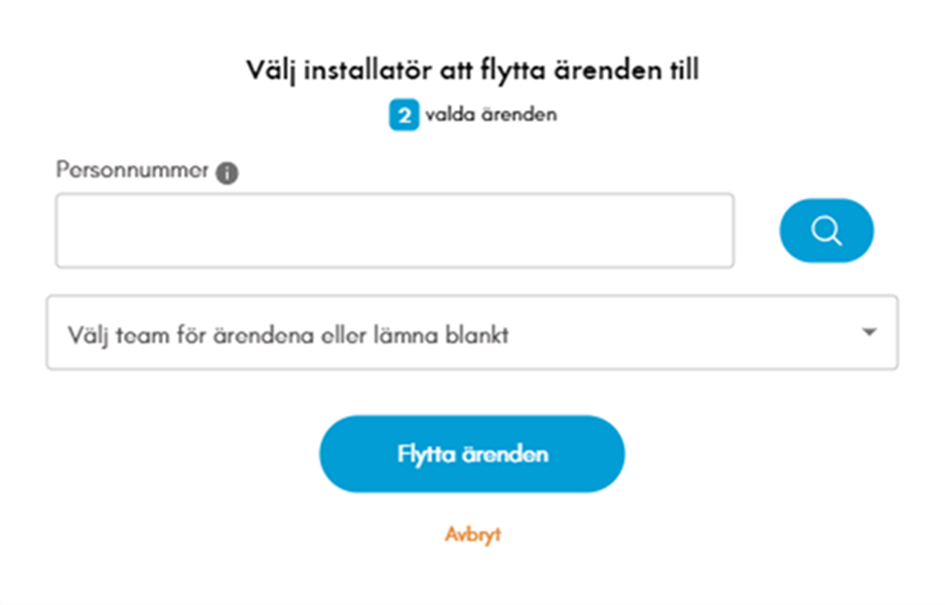Expand the team selection combo box
This screenshot has height=605, width=945.
[x=471, y=332]
